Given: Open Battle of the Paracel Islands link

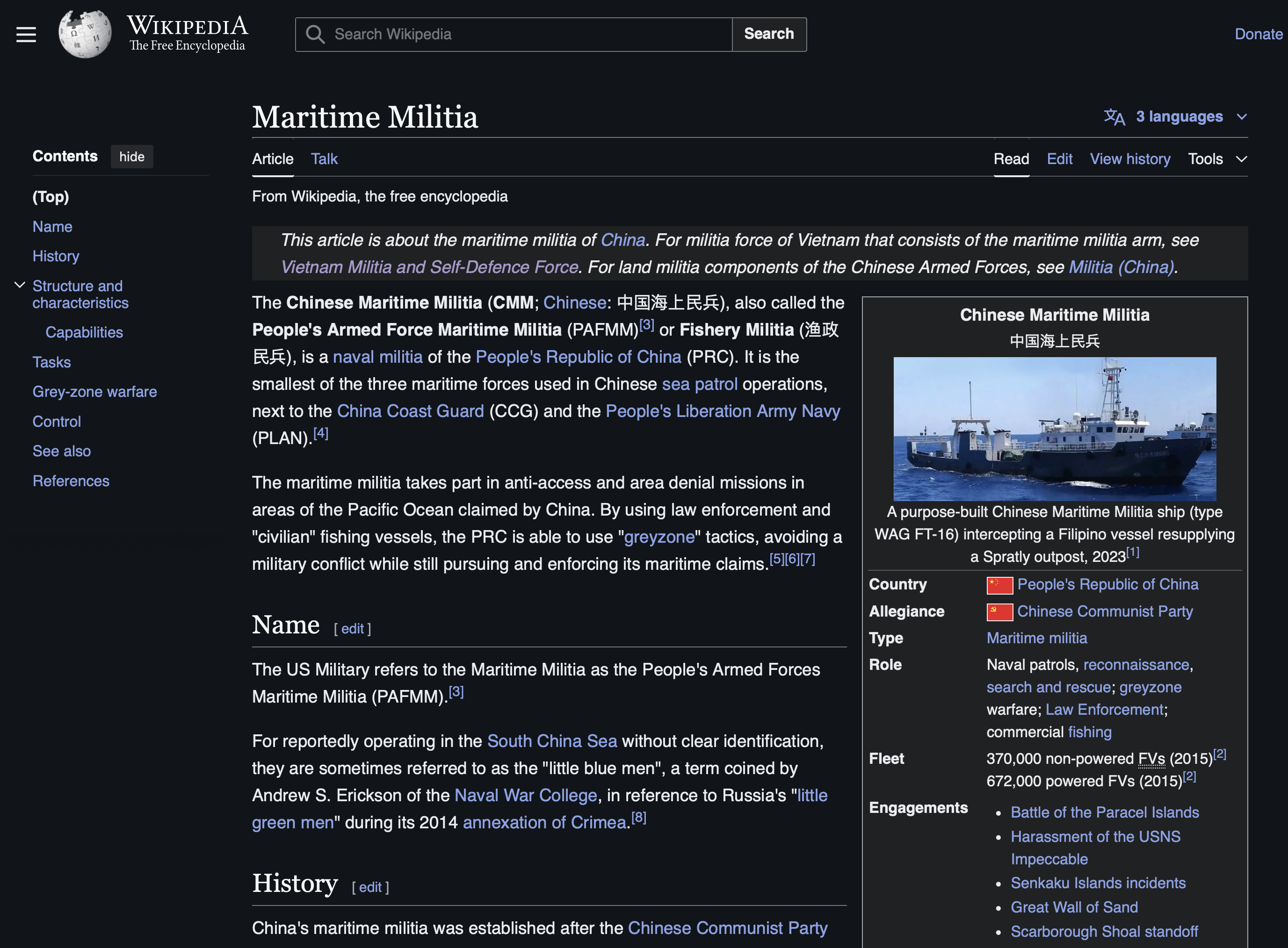Looking at the screenshot, I should [1104, 812].
